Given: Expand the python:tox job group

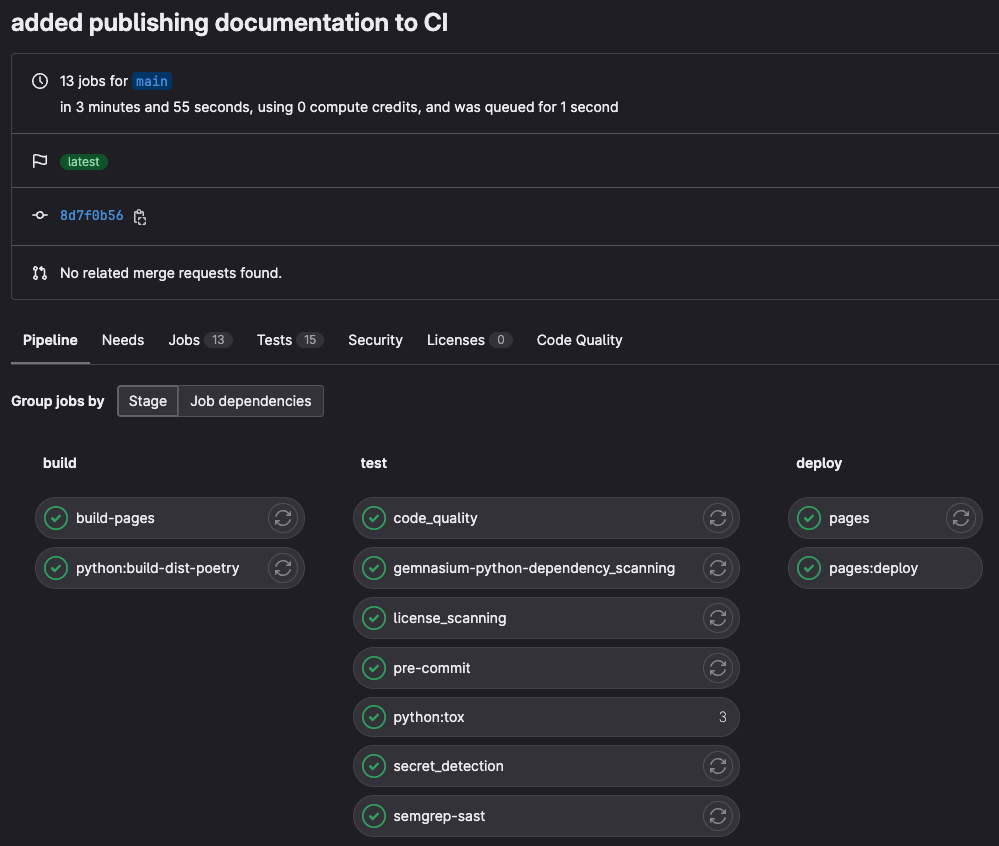Looking at the screenshot, I should tap(546, 717).
